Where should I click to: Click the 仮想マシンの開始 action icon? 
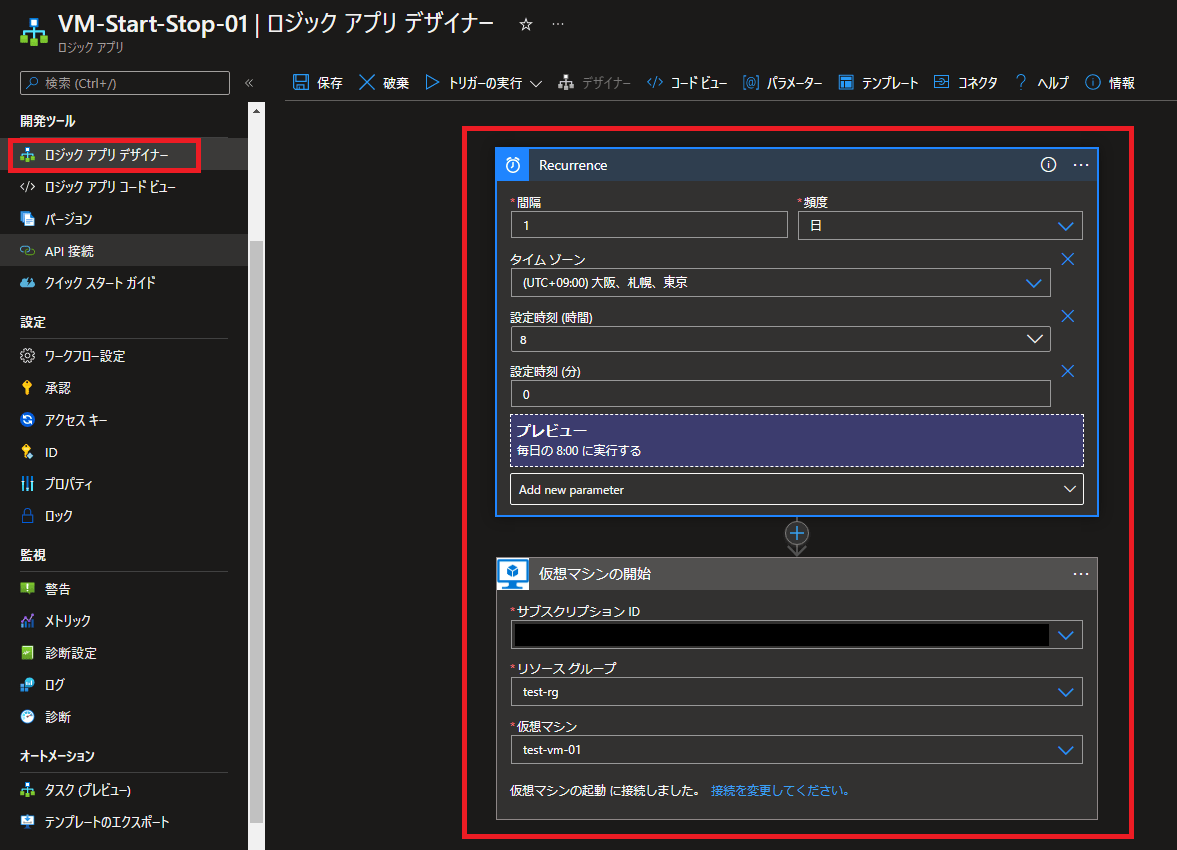tap(513, 574)
